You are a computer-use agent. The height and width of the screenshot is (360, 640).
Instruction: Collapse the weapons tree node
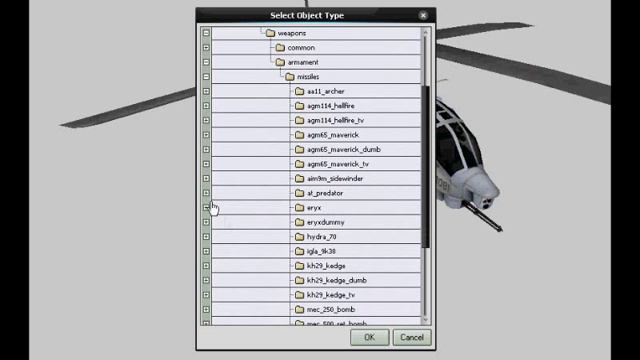[x=206, y=33]
